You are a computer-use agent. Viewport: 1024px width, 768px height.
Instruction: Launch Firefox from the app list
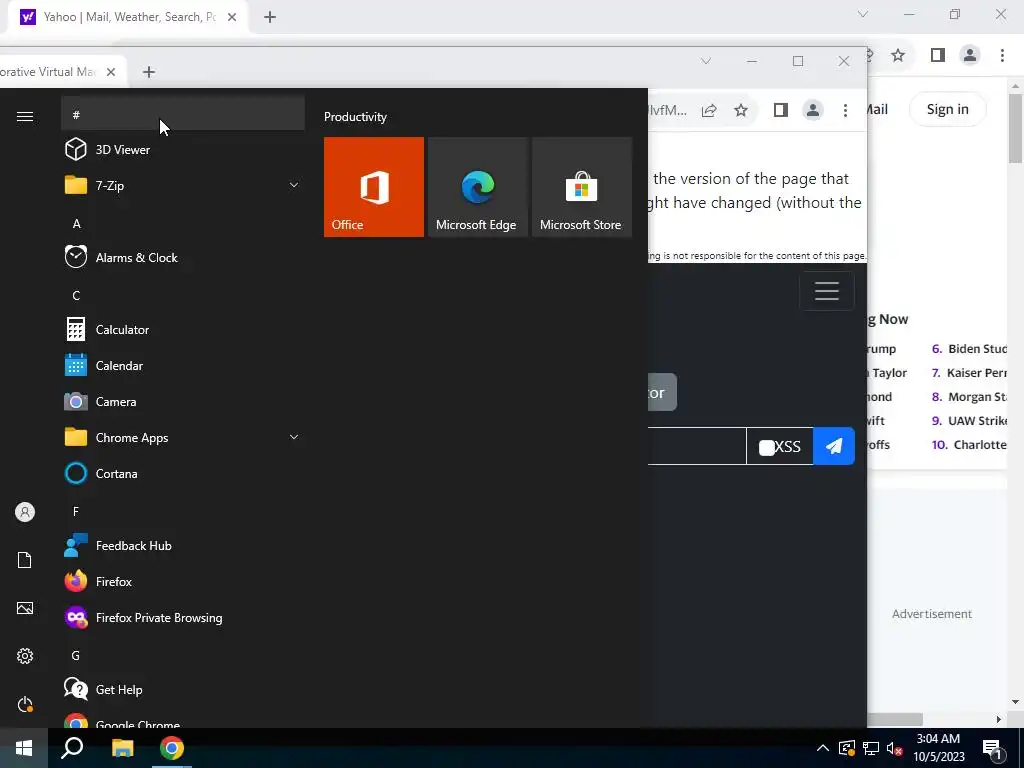point(183,581)
